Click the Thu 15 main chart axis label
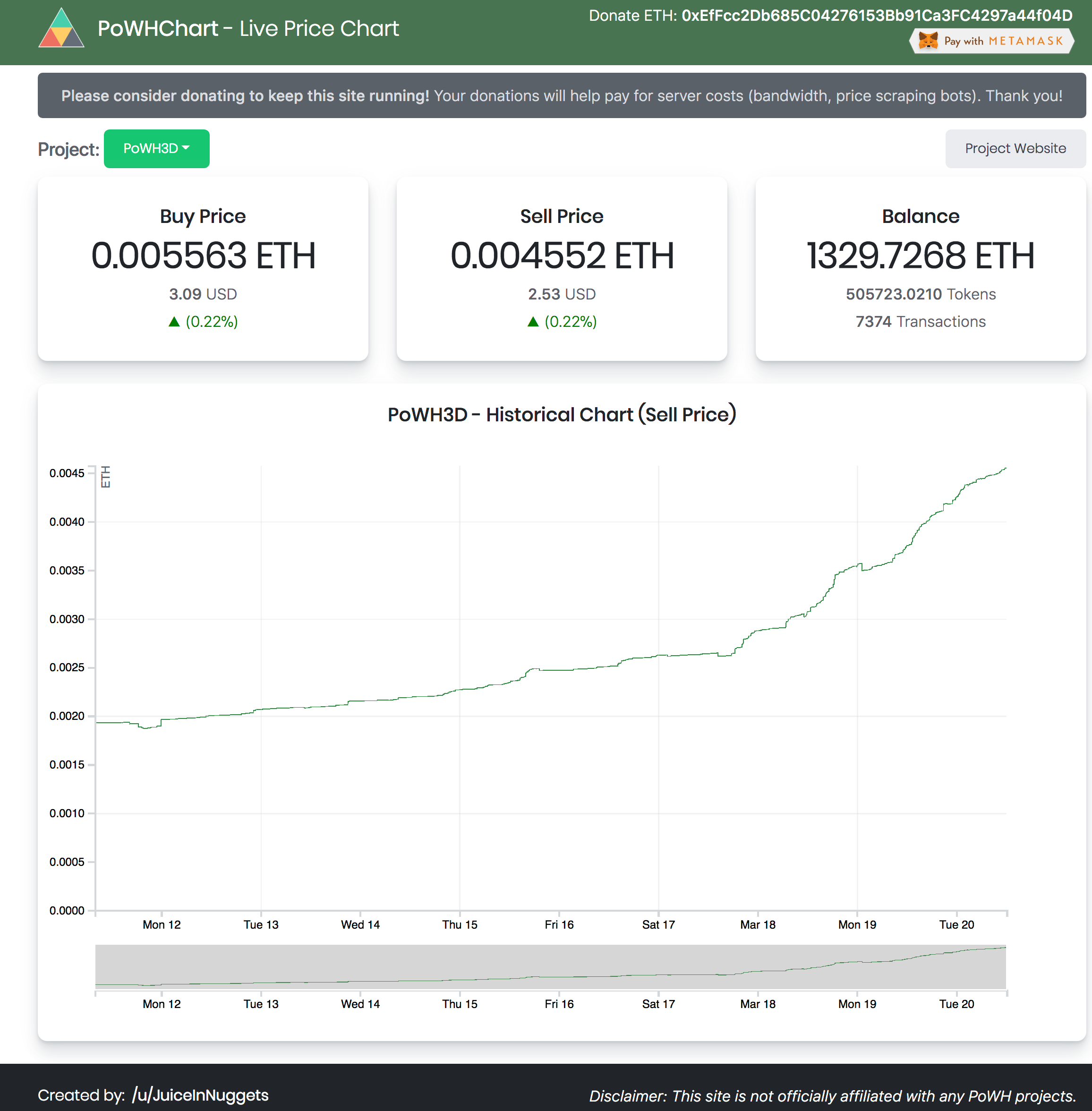Image resolution: width=1092 pixels, height=1111 pixels. pyautogui.click(x=460, y=924)
